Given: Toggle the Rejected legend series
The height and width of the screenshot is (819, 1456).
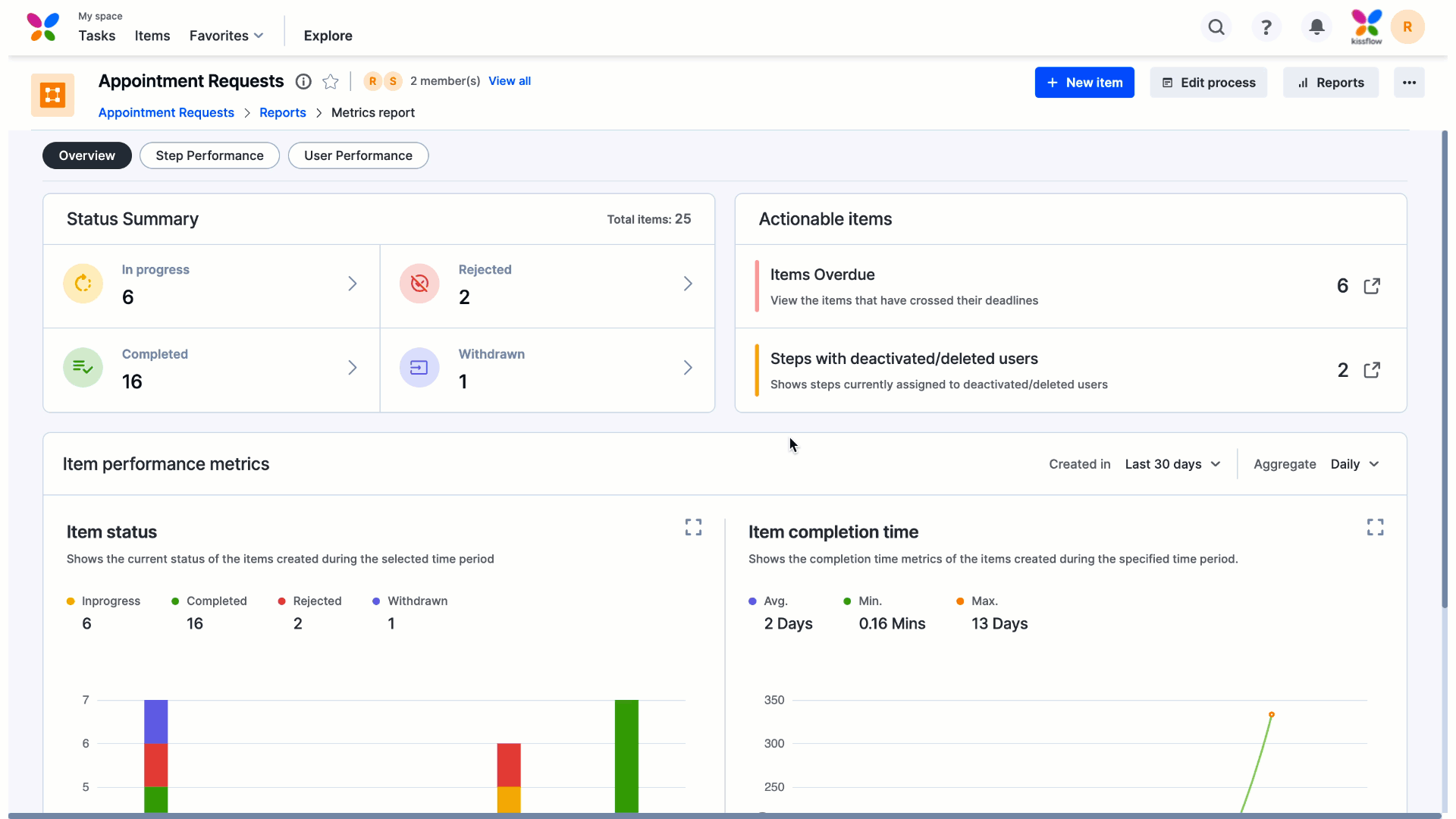Looking at the screenshot, I should click(x=316, y=601).
